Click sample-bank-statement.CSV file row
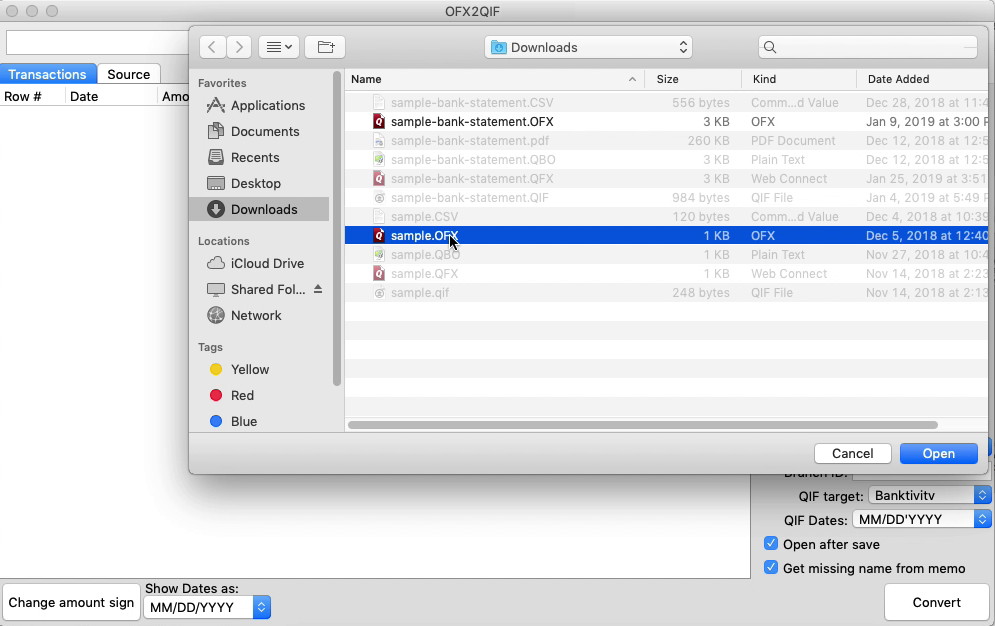The height and width of the screenshot is (626, 995). pos(666,103)
